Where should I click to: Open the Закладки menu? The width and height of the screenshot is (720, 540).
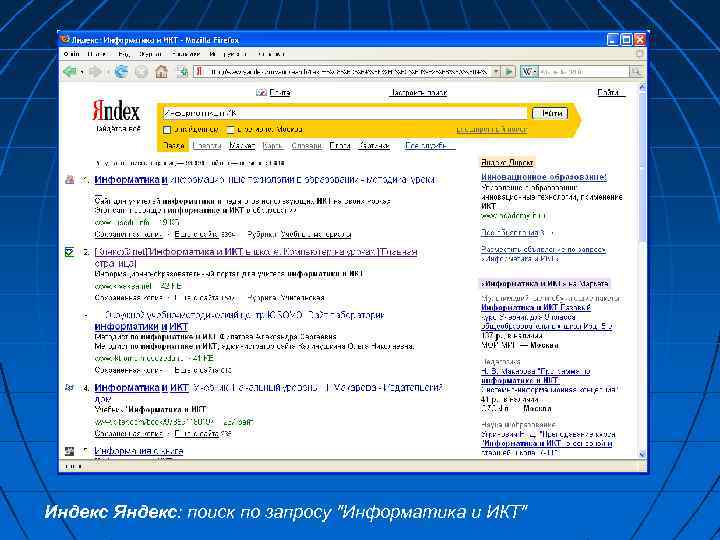click(186, 54)
